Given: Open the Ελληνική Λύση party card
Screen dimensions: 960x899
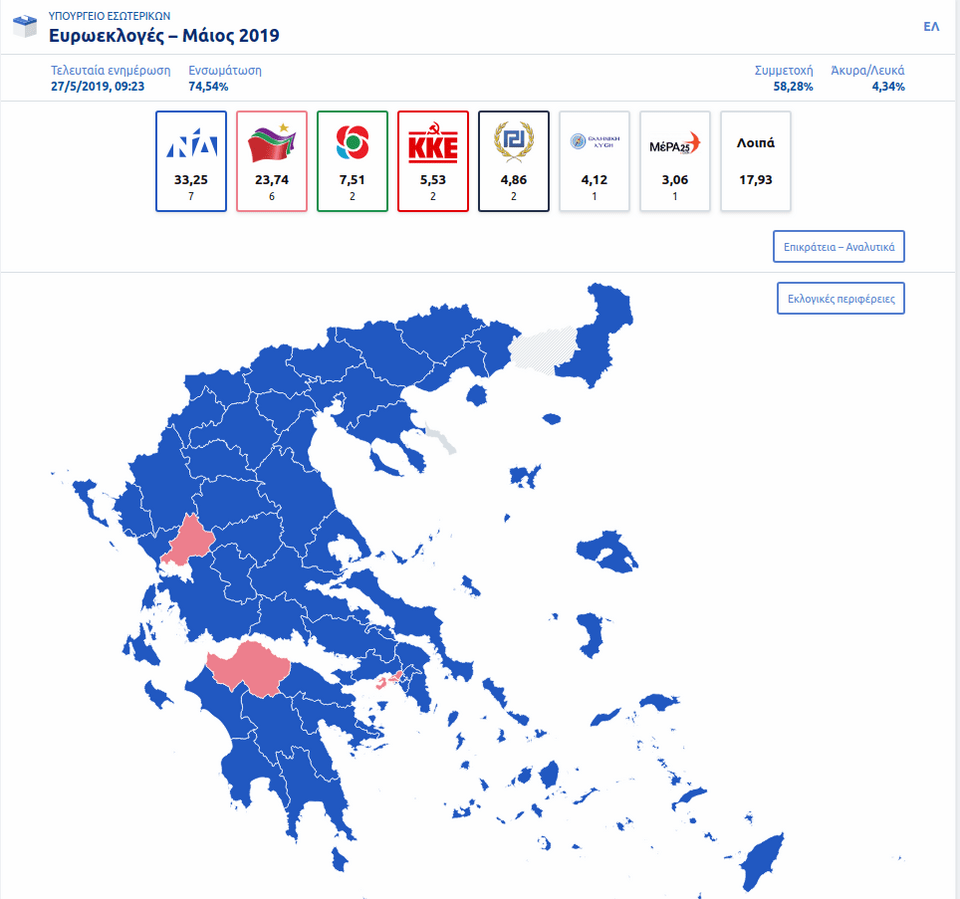Looking at the screenshot, I should coord(594,161).
